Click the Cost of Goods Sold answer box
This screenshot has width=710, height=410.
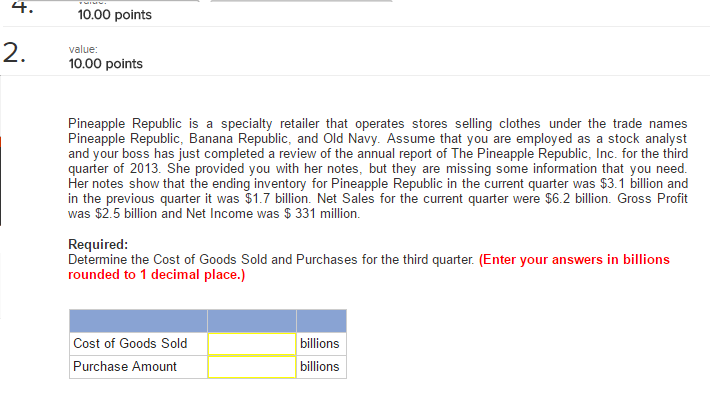(252, 344)
